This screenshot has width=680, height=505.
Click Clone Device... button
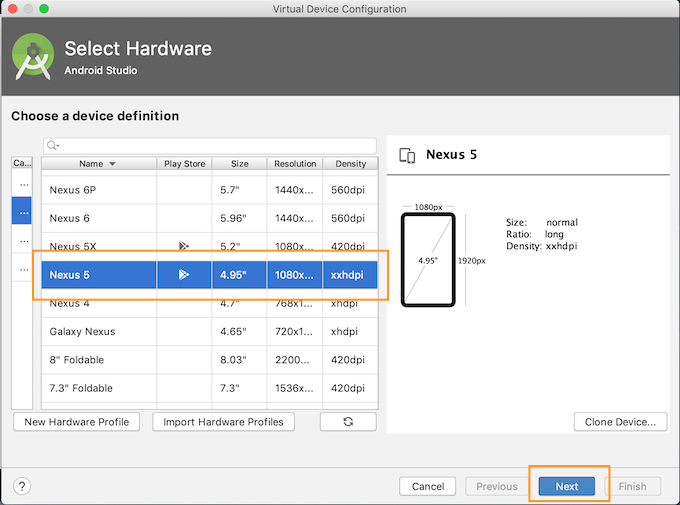pos(620,422)
